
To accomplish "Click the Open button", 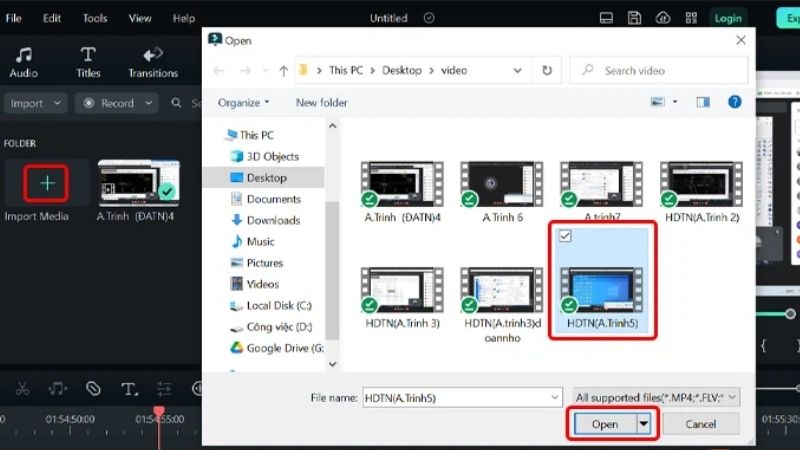I will point(605,424).
